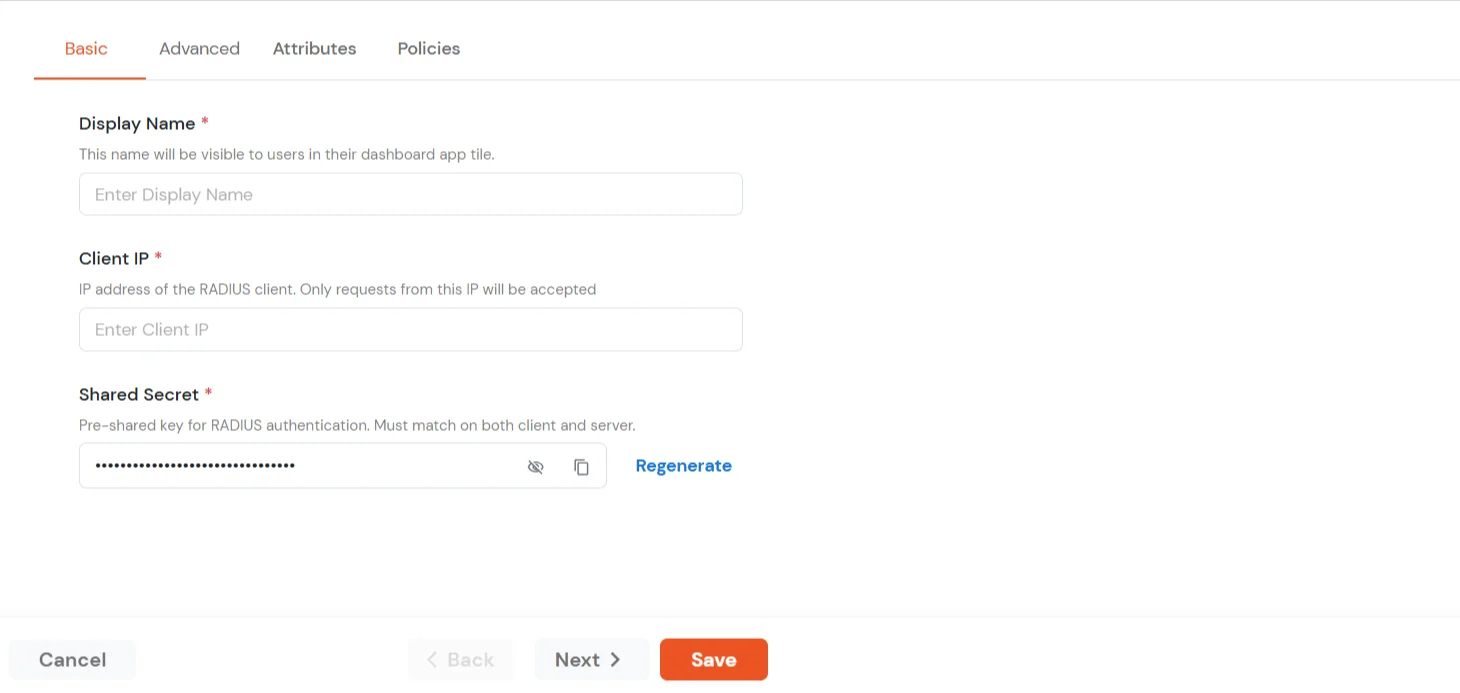Screen dimensions: 1460x693
Task: Click the chevron on the Next button
Action: click(615, 659)
